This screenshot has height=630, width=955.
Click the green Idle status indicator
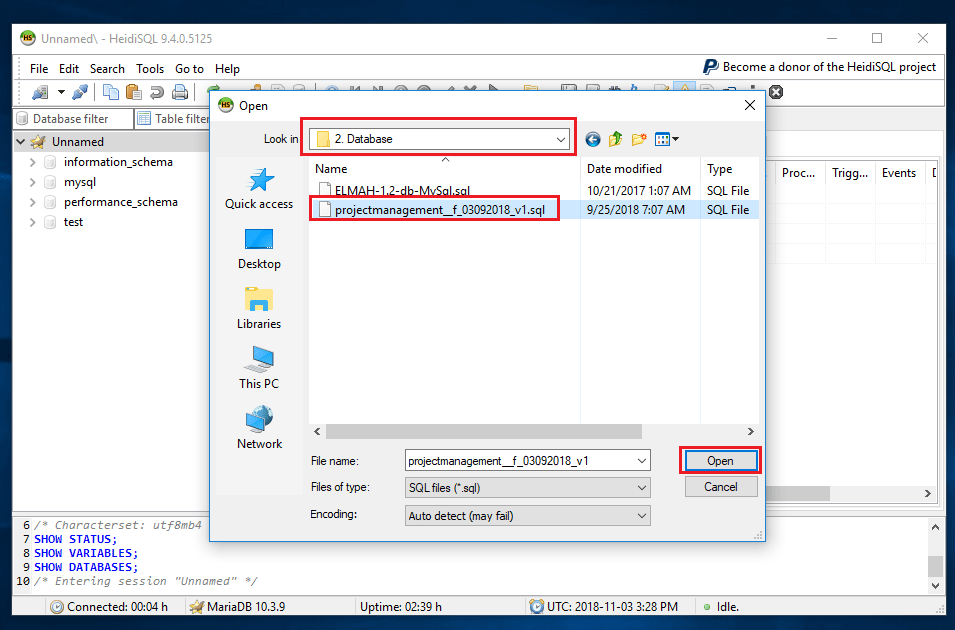(707, 607)
